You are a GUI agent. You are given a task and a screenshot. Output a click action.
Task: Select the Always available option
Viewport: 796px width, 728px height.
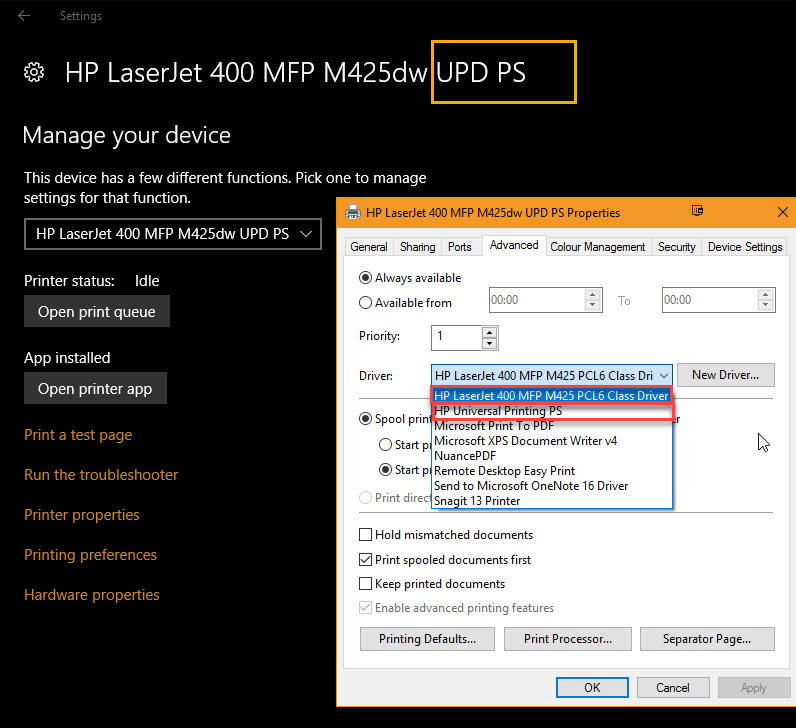click(366, 278)
